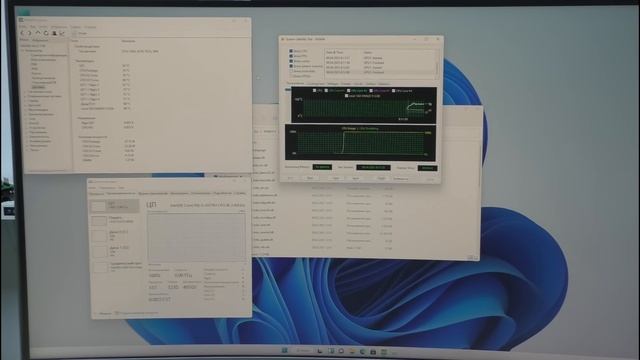Expand the Operating System node in AIDA64 tree
640x360 pixels.
[x=25, y=96]
